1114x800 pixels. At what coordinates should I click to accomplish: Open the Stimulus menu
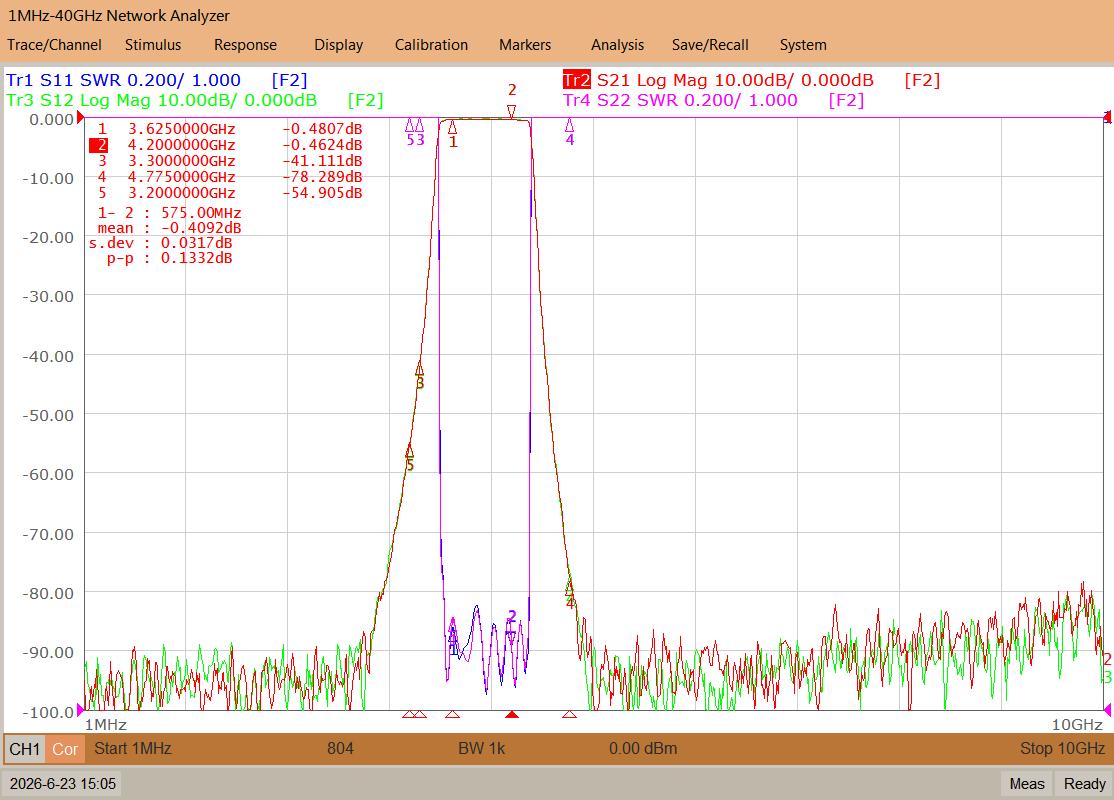153,45
